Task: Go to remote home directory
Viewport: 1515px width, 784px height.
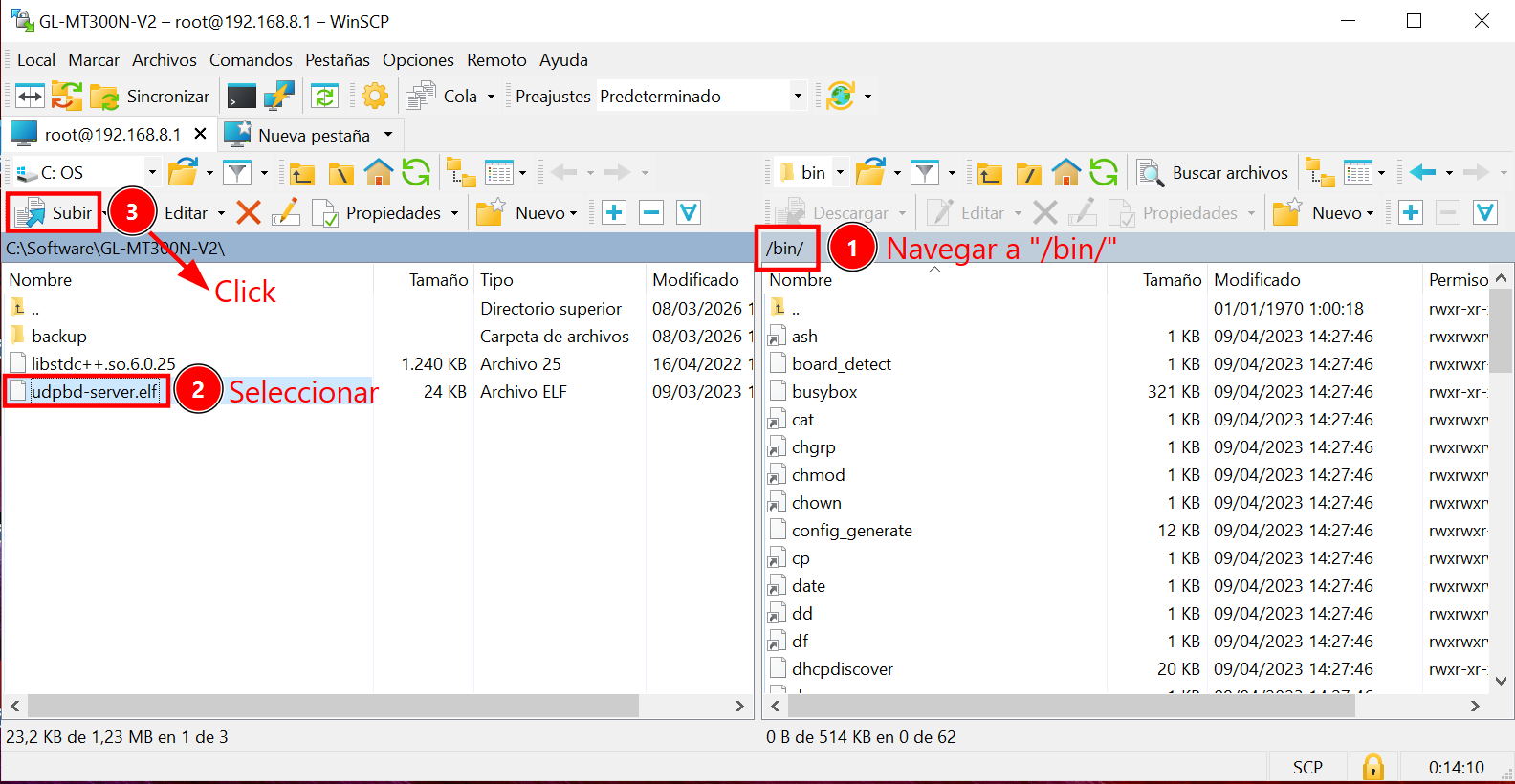Action: click(1065, 173)
